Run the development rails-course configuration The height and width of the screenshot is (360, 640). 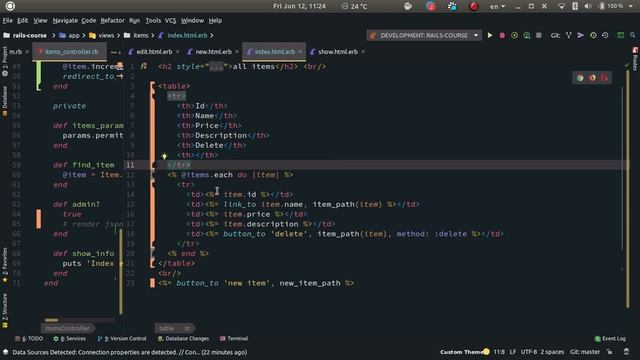coord(490,36)
